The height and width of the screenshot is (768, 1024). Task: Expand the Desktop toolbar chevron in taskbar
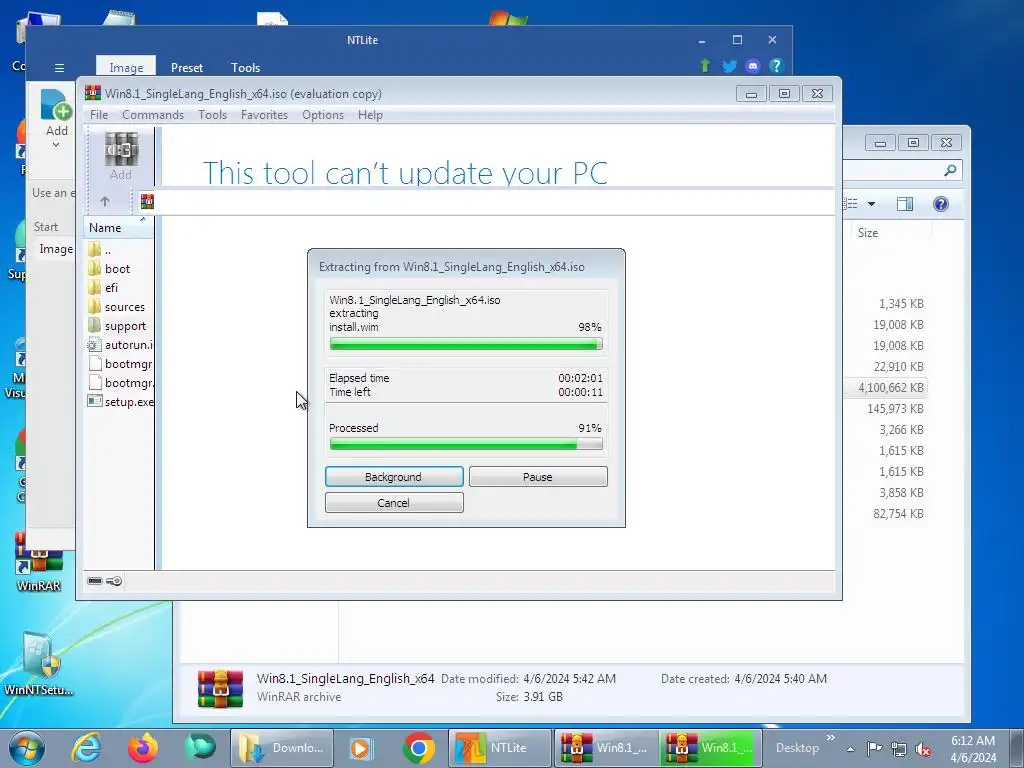pos(831,738)
